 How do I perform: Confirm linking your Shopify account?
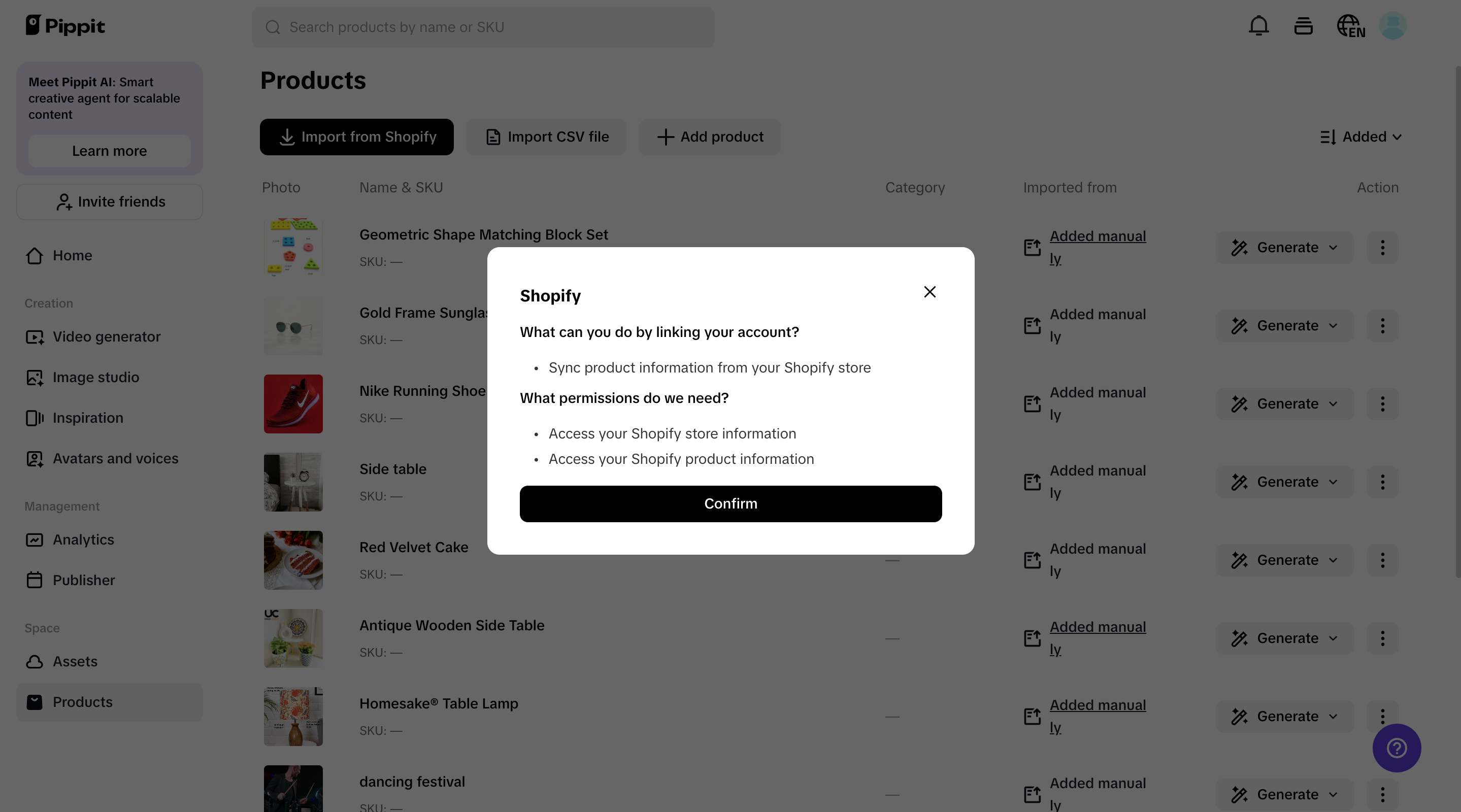(x=730, y=503)
